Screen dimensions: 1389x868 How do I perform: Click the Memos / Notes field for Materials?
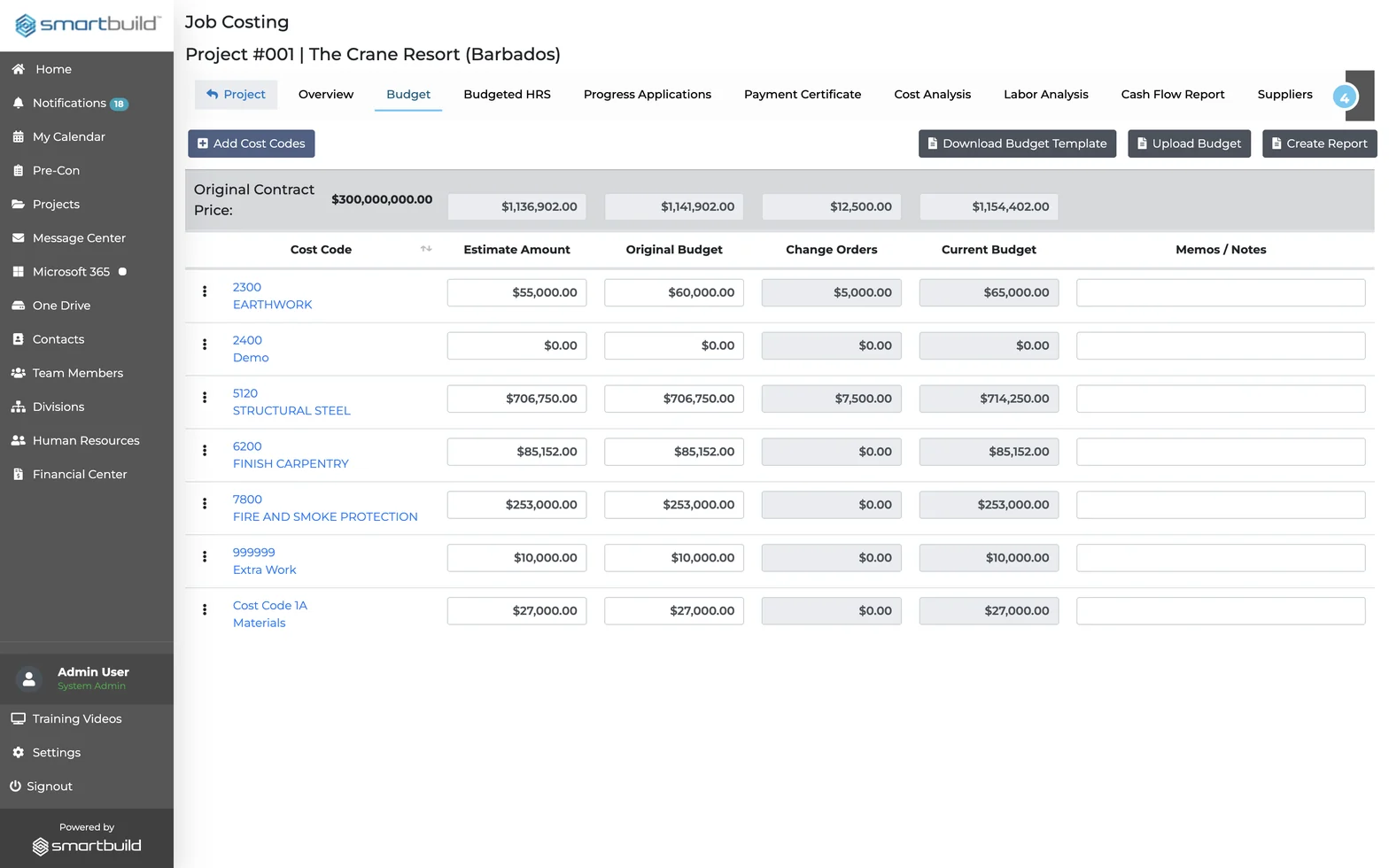(1221, 611)
